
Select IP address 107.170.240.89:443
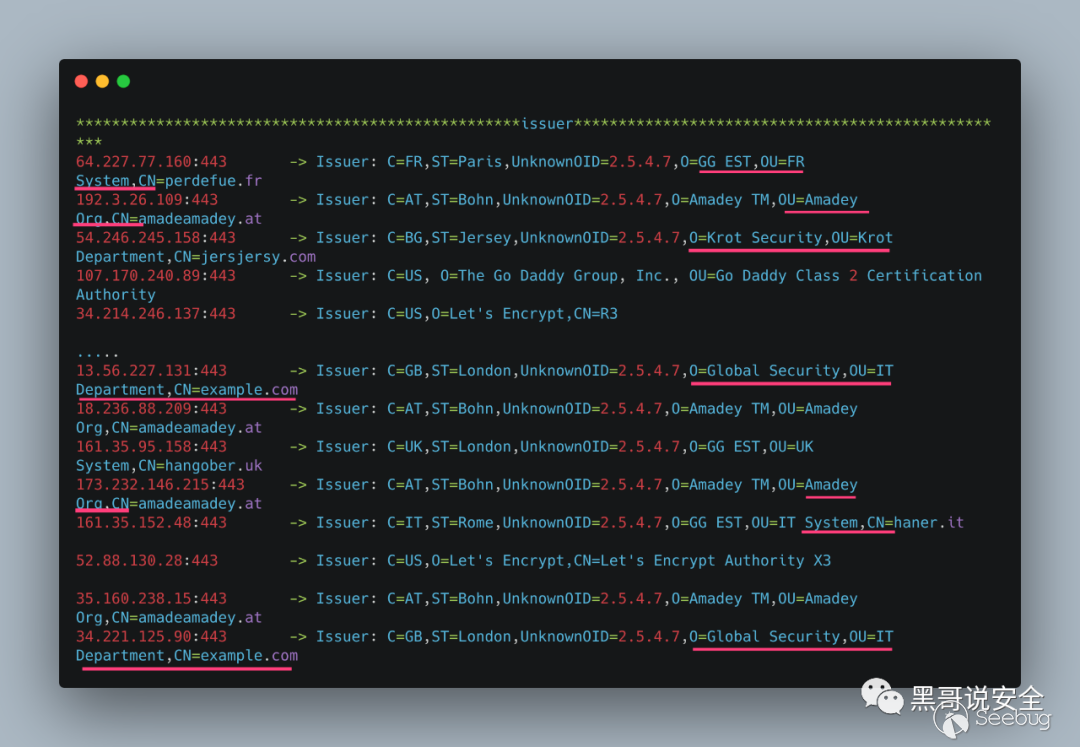point(156,275)
